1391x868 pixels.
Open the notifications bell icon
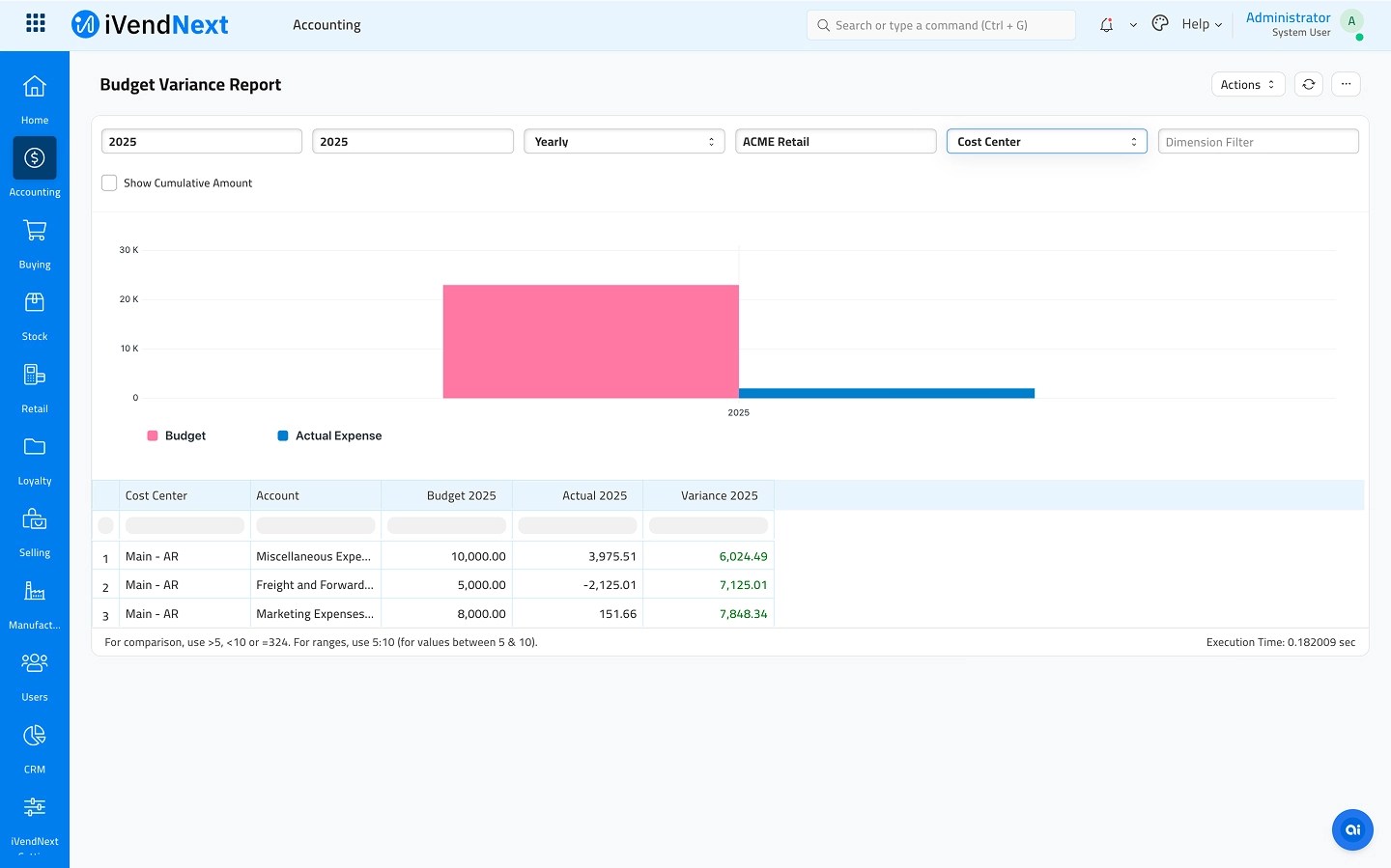point(1107,25)
